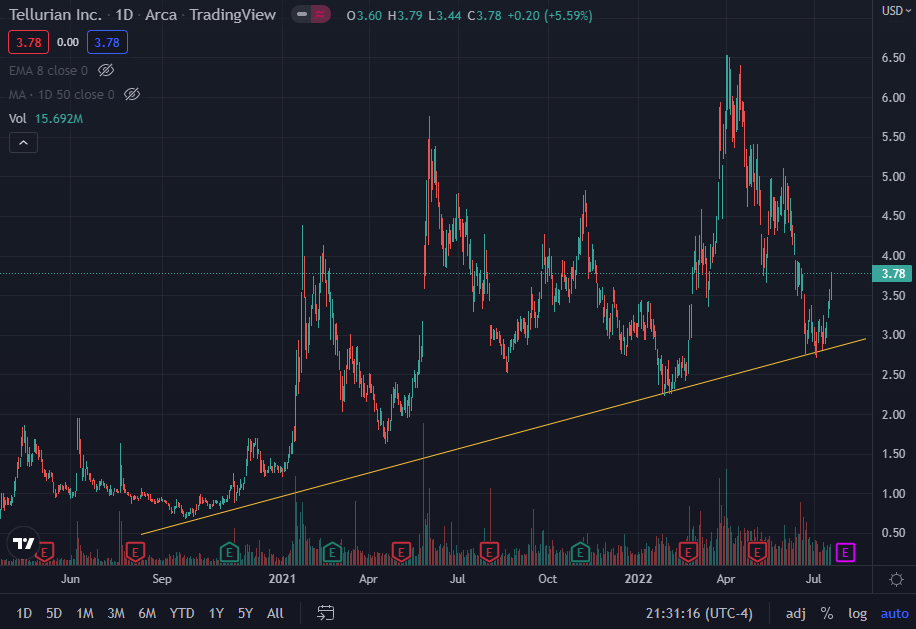The height and width of the screenshot is (629, 916).
Task: Click the red earnings marker right of Apr 2021
Action: coord(401,552)
